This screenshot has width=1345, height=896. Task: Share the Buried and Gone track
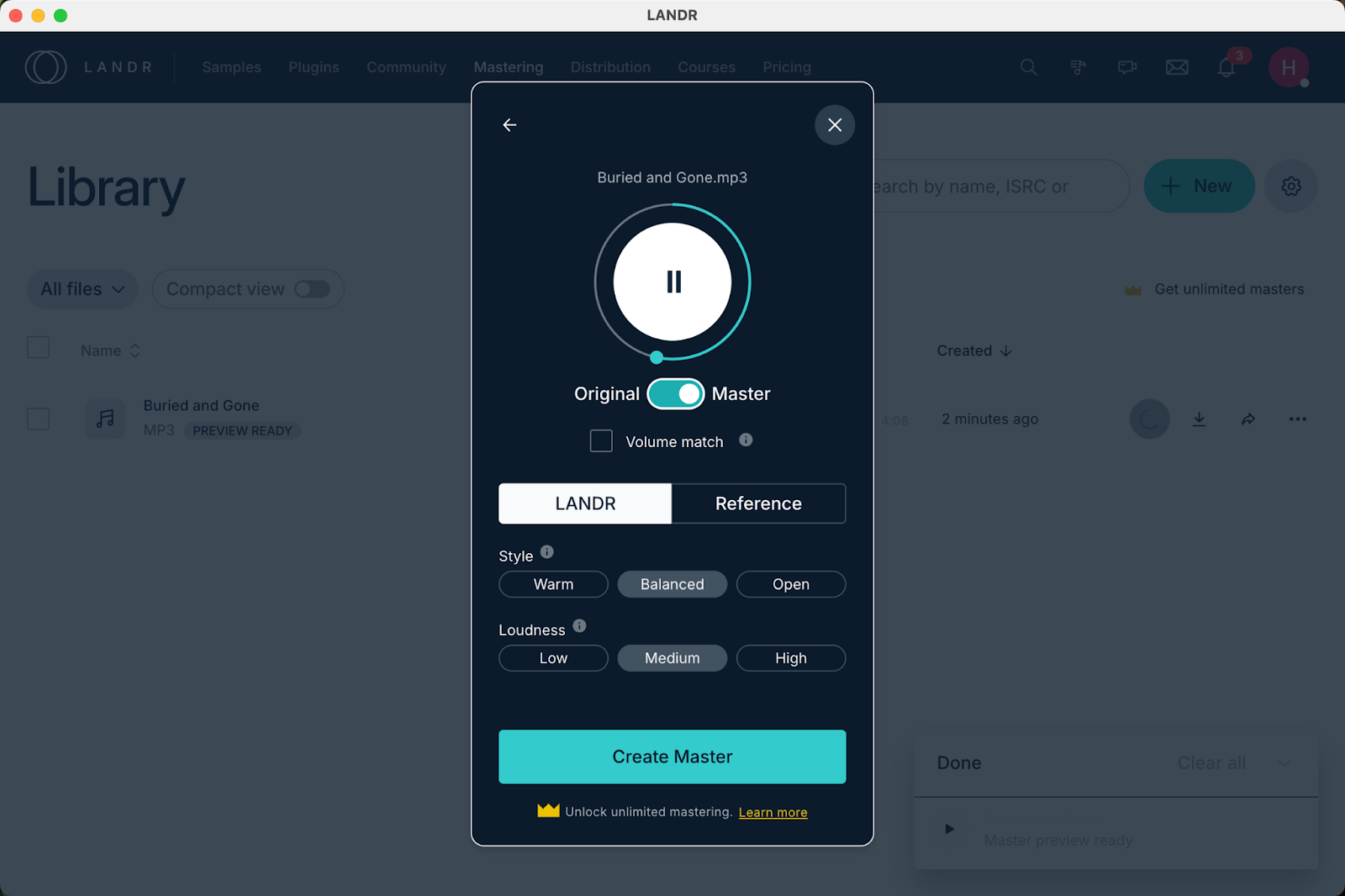1248,419
